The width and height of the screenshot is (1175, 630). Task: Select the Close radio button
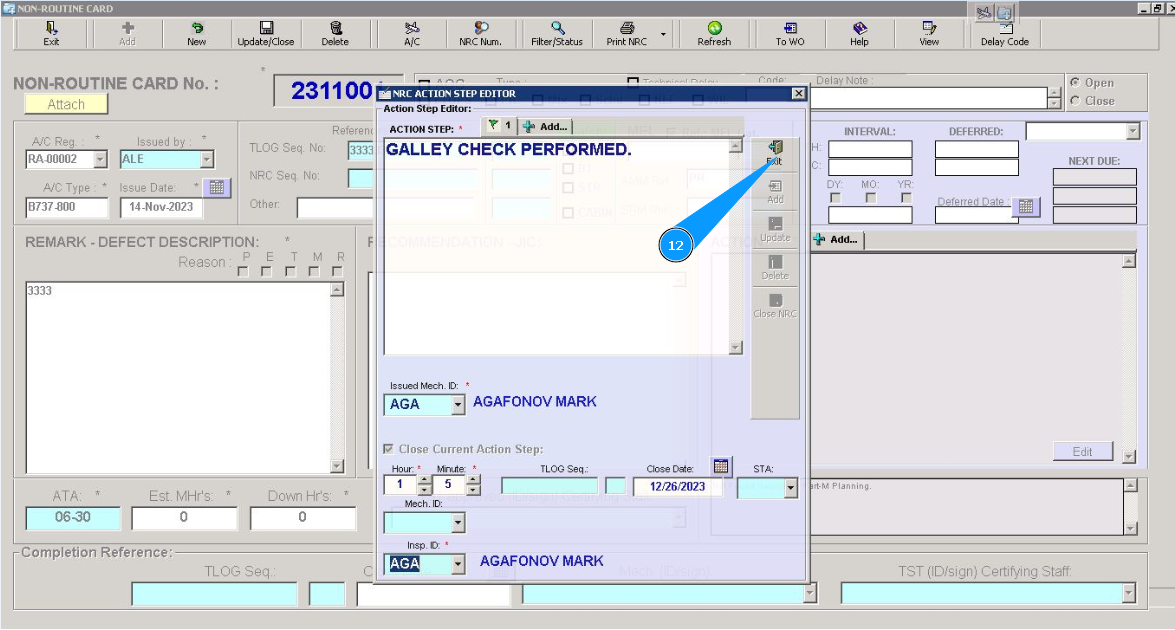point(1075,100)
